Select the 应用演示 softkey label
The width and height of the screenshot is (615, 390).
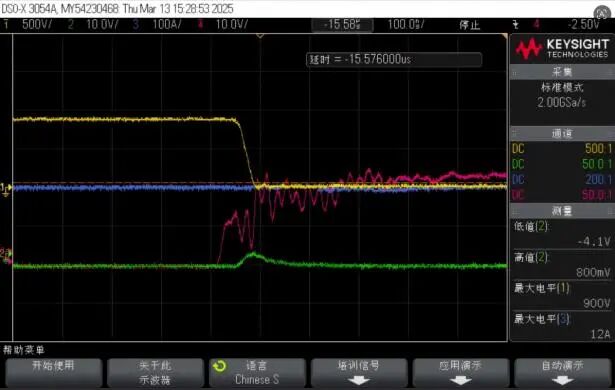(x=460, y=366)
